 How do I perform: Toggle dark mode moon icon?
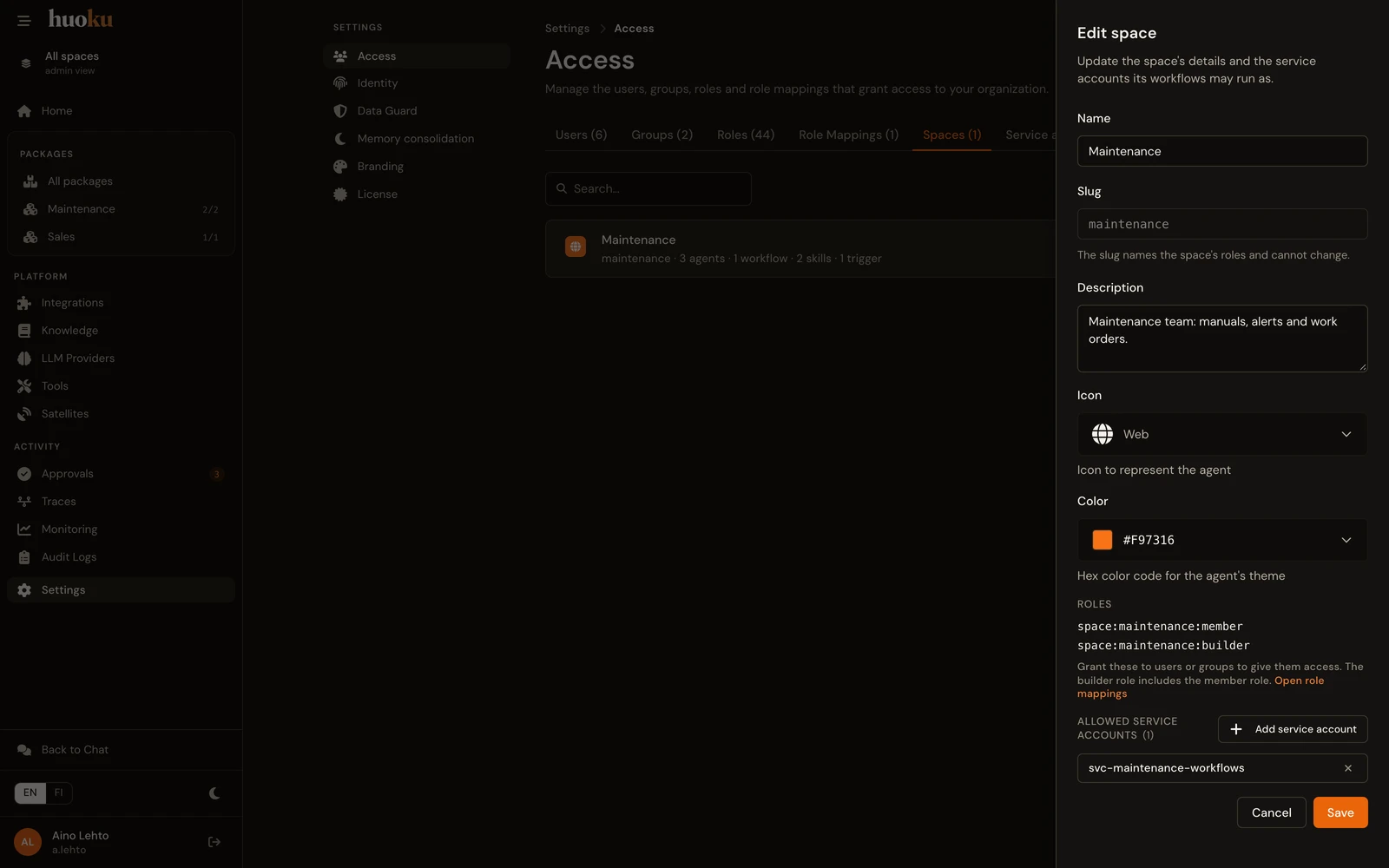click(214, 793)
